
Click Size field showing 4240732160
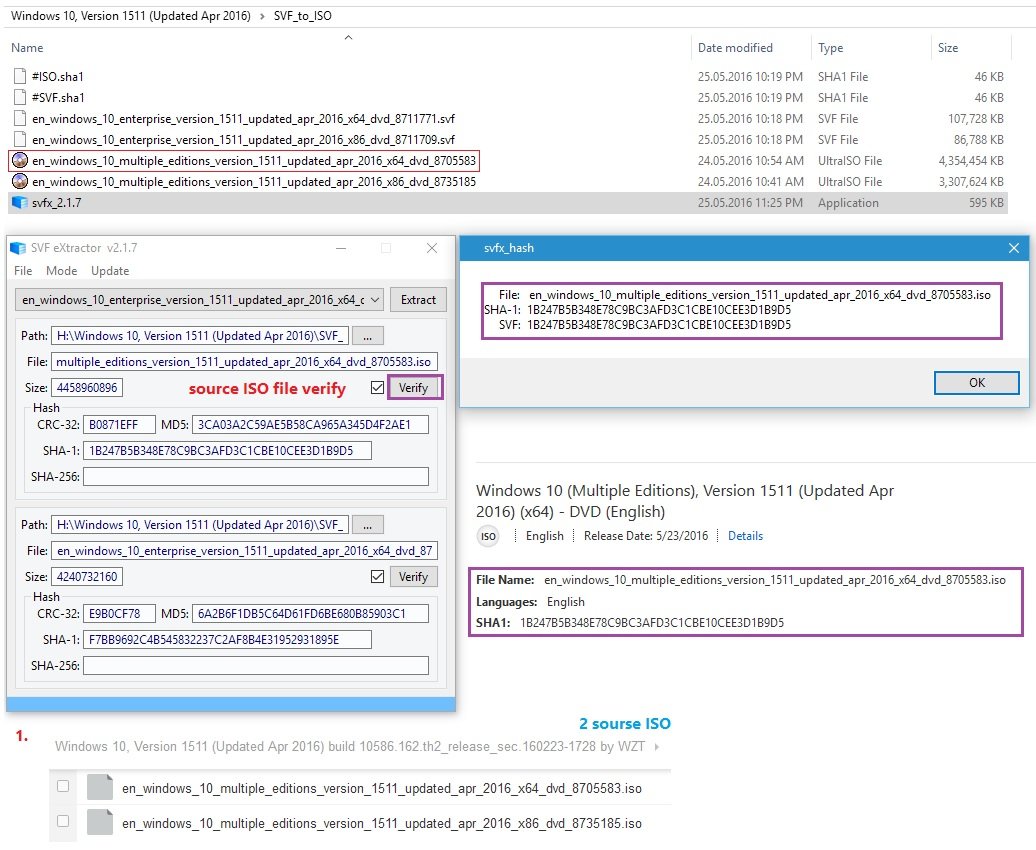[87, 577]
